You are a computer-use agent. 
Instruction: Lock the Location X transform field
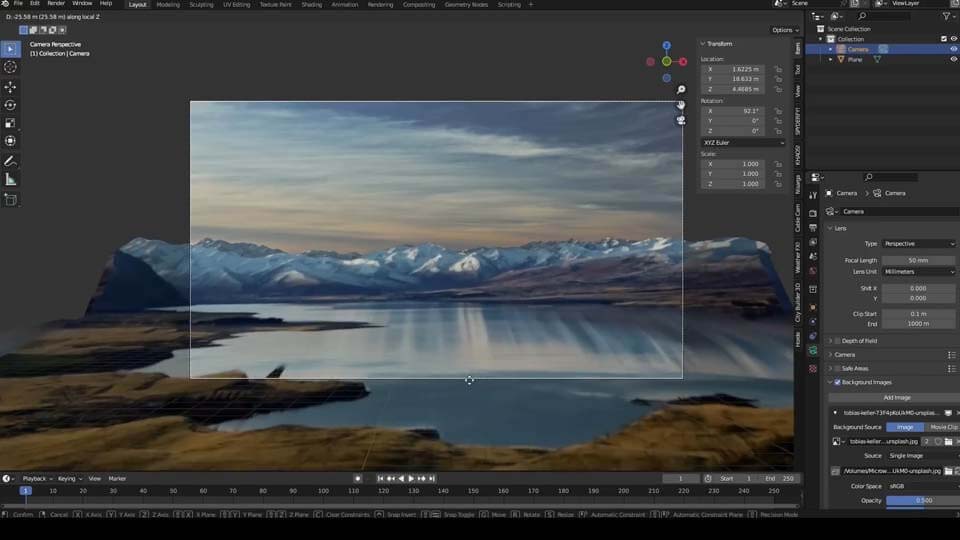point(778,69)
